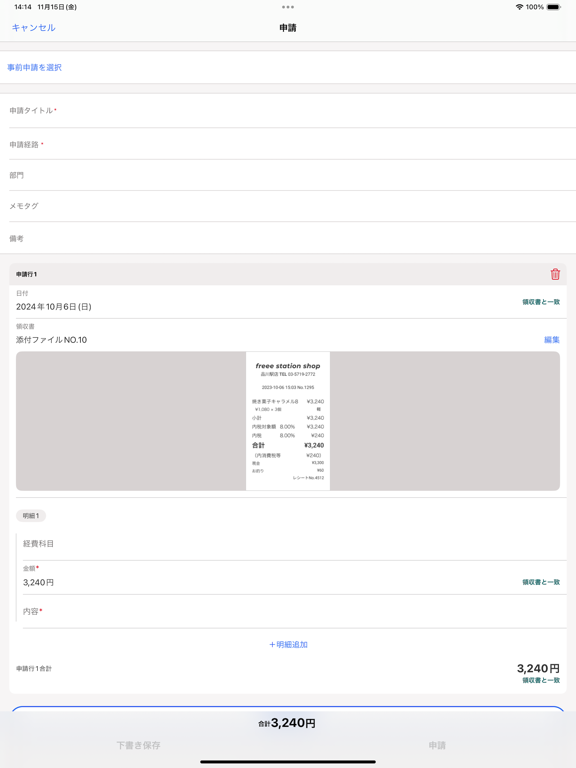Open 事前申請を選択 link
The image size is (576, 768).
click(x=34, y=68)
